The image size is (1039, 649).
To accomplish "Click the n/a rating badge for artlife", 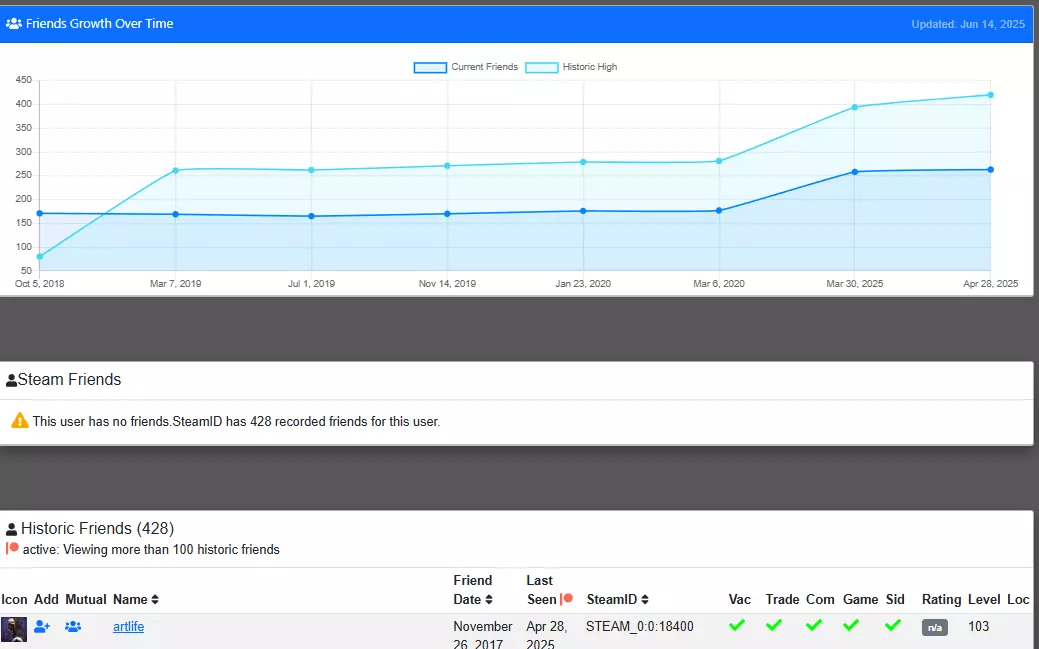I will (x=934, y=627).
